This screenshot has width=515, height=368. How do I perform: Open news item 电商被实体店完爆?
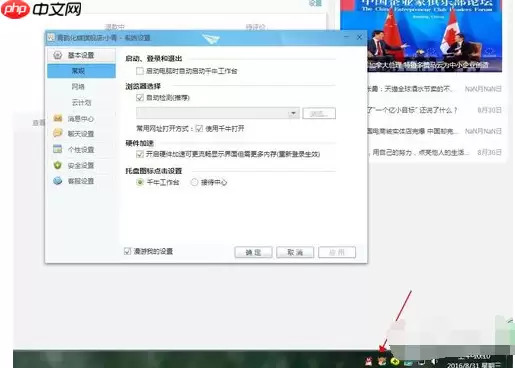point(435,131)
